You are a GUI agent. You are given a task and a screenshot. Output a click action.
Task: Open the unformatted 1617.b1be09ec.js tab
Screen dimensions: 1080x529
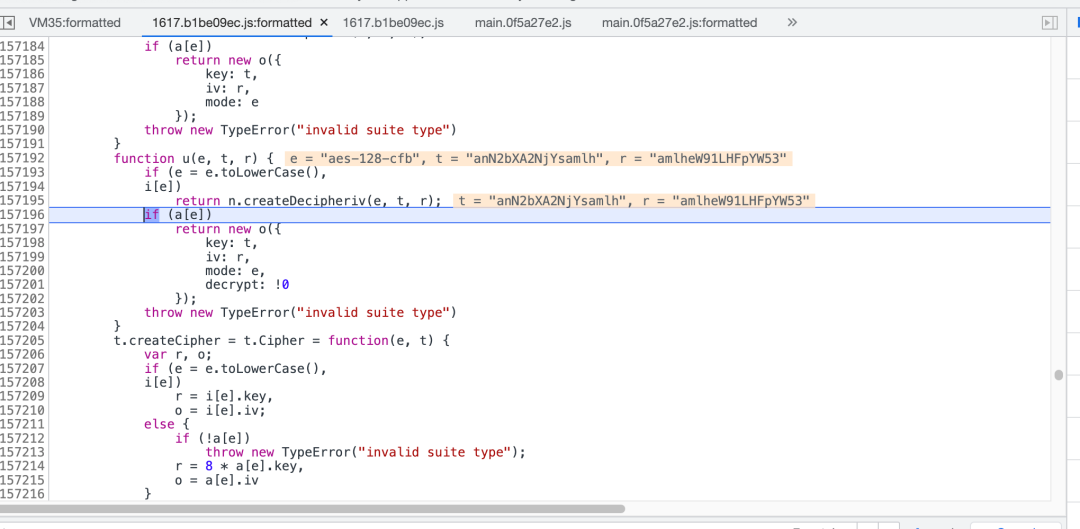pyautogui.click(x=393, y=23)
